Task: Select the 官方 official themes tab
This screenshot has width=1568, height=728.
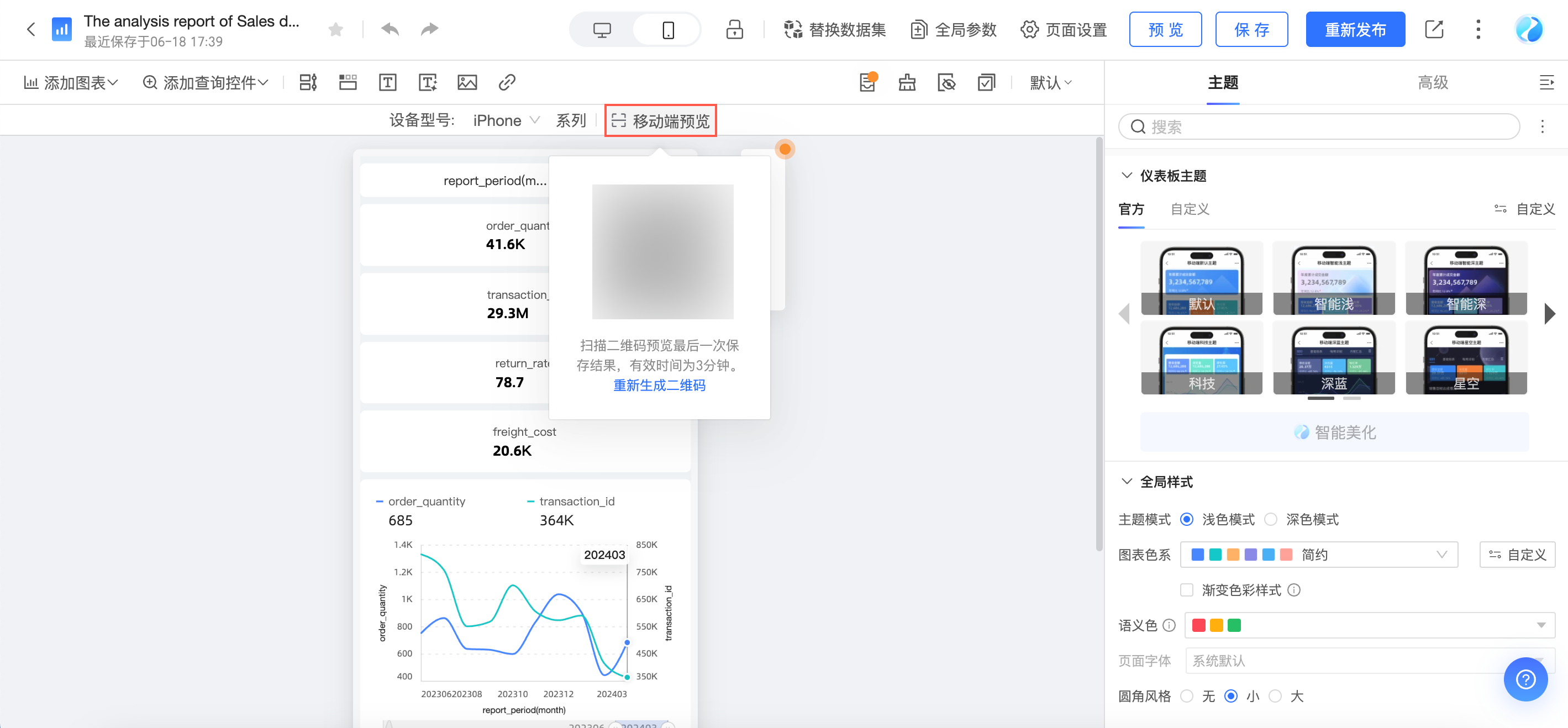Action: [x=1131, y=209]
